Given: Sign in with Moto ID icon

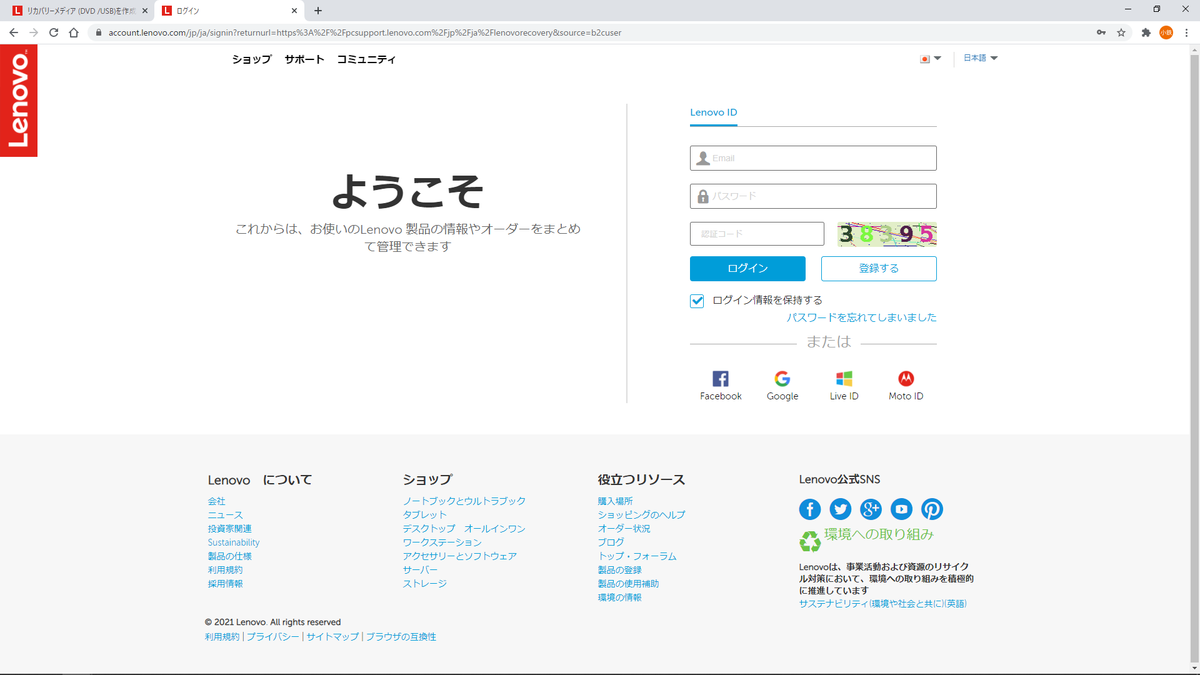Looking at the screenshot, I should click(x=906, y=379).
